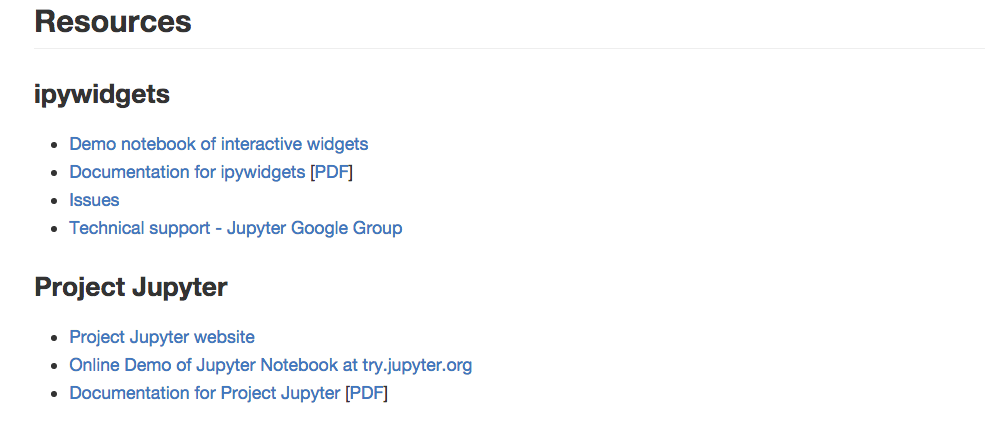Click the bullet beside Project Jupyter website
Image resolution: width=985 pixels, height=448 pixels.
[x=54, y=338]
